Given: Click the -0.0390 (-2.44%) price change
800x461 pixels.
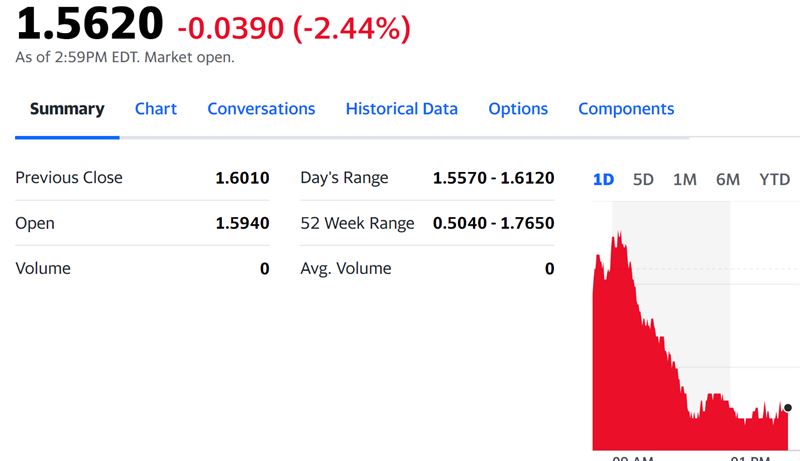Looking at the screenshot, I should (x=293, y=29).
